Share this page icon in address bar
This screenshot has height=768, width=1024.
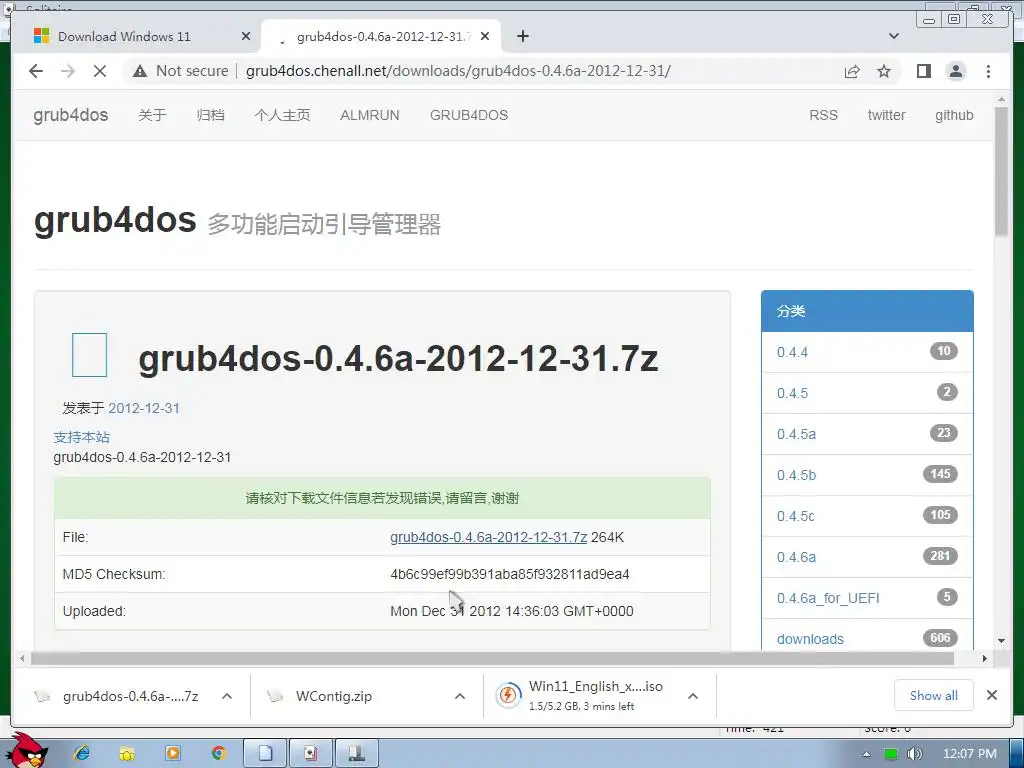coord(852,71)
